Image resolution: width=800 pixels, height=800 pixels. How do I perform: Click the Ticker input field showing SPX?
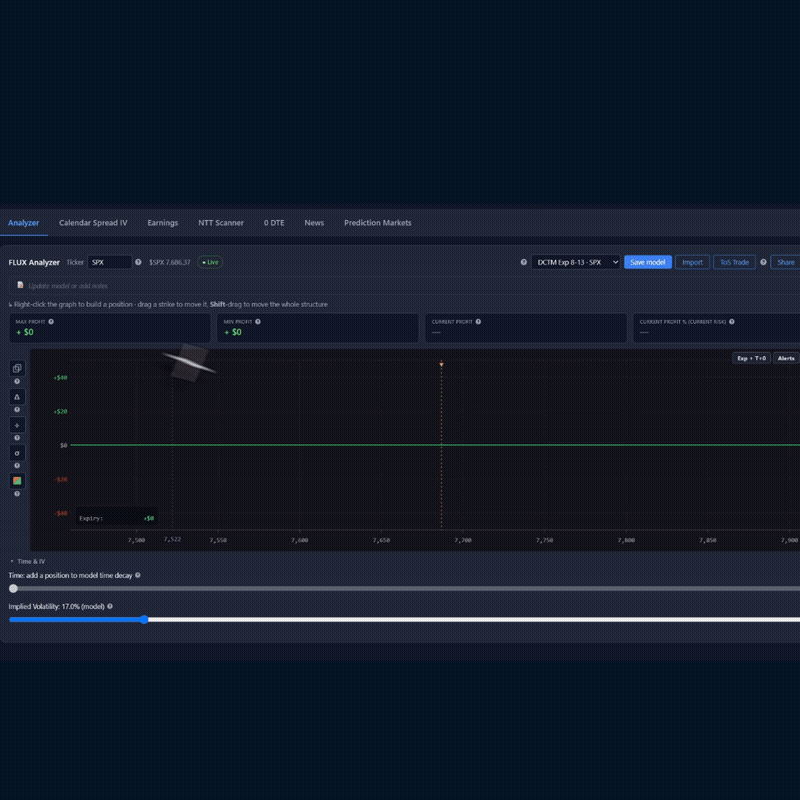tap(110, 262)
